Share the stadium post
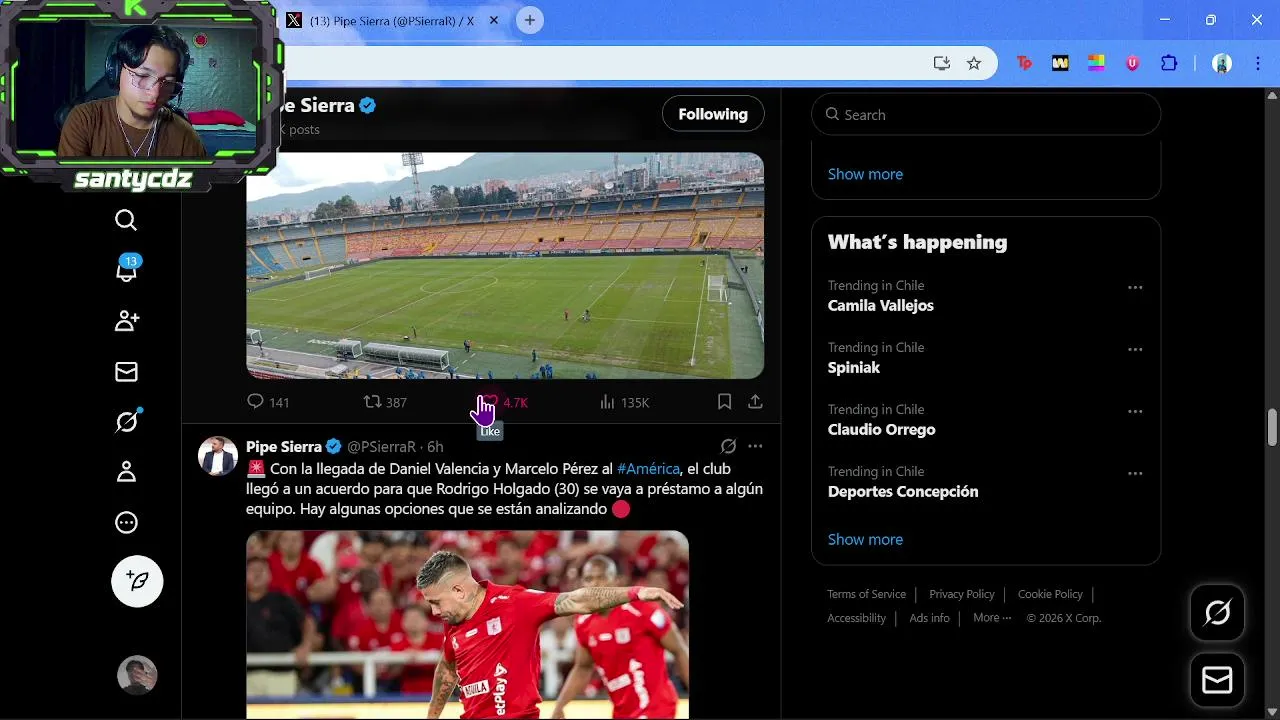Image resolution: width=1280 pixels, height=720 pixels. (x=755, y=402)
